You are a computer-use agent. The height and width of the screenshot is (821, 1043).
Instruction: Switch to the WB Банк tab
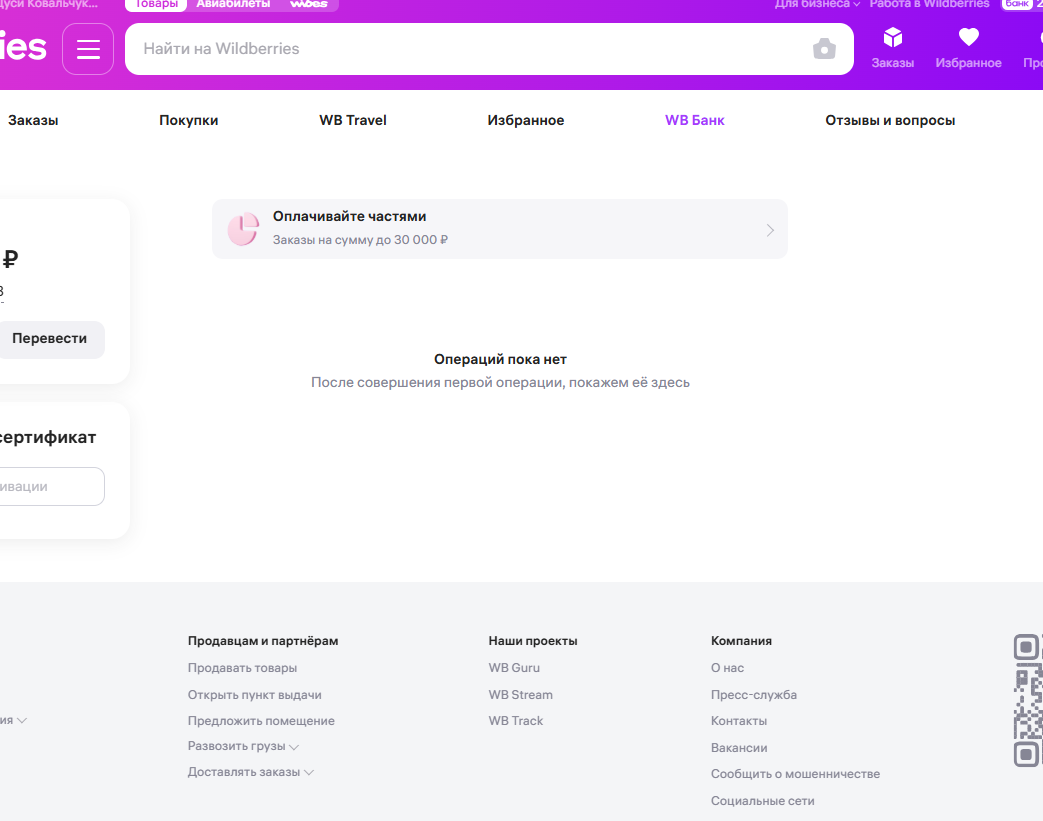tap(694, 120)
